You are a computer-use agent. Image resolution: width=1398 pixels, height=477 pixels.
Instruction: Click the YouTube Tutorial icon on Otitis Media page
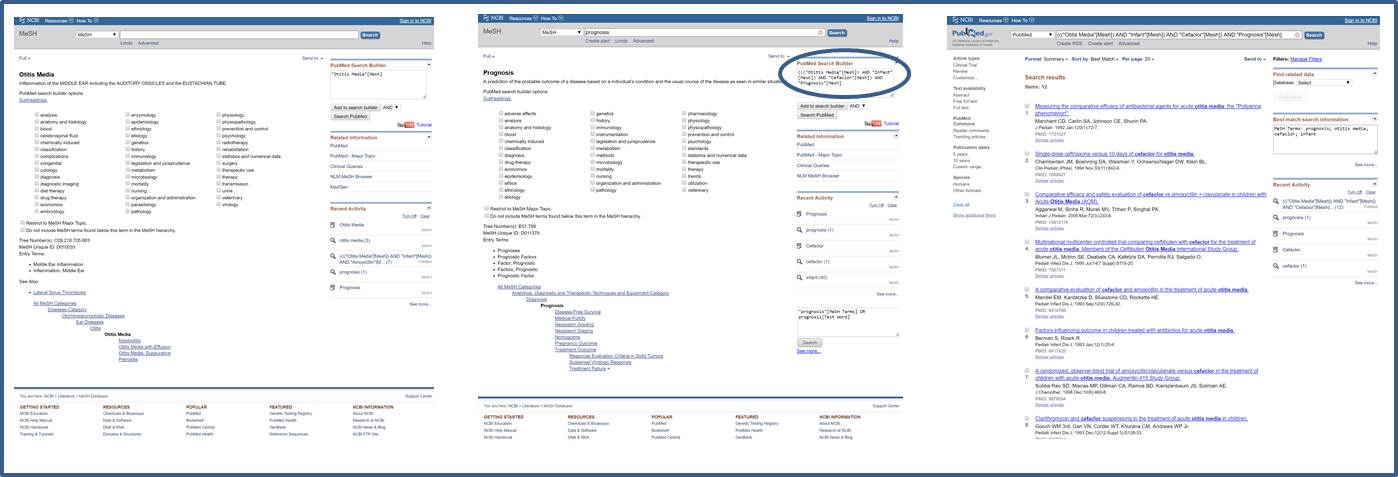(405, 124)
